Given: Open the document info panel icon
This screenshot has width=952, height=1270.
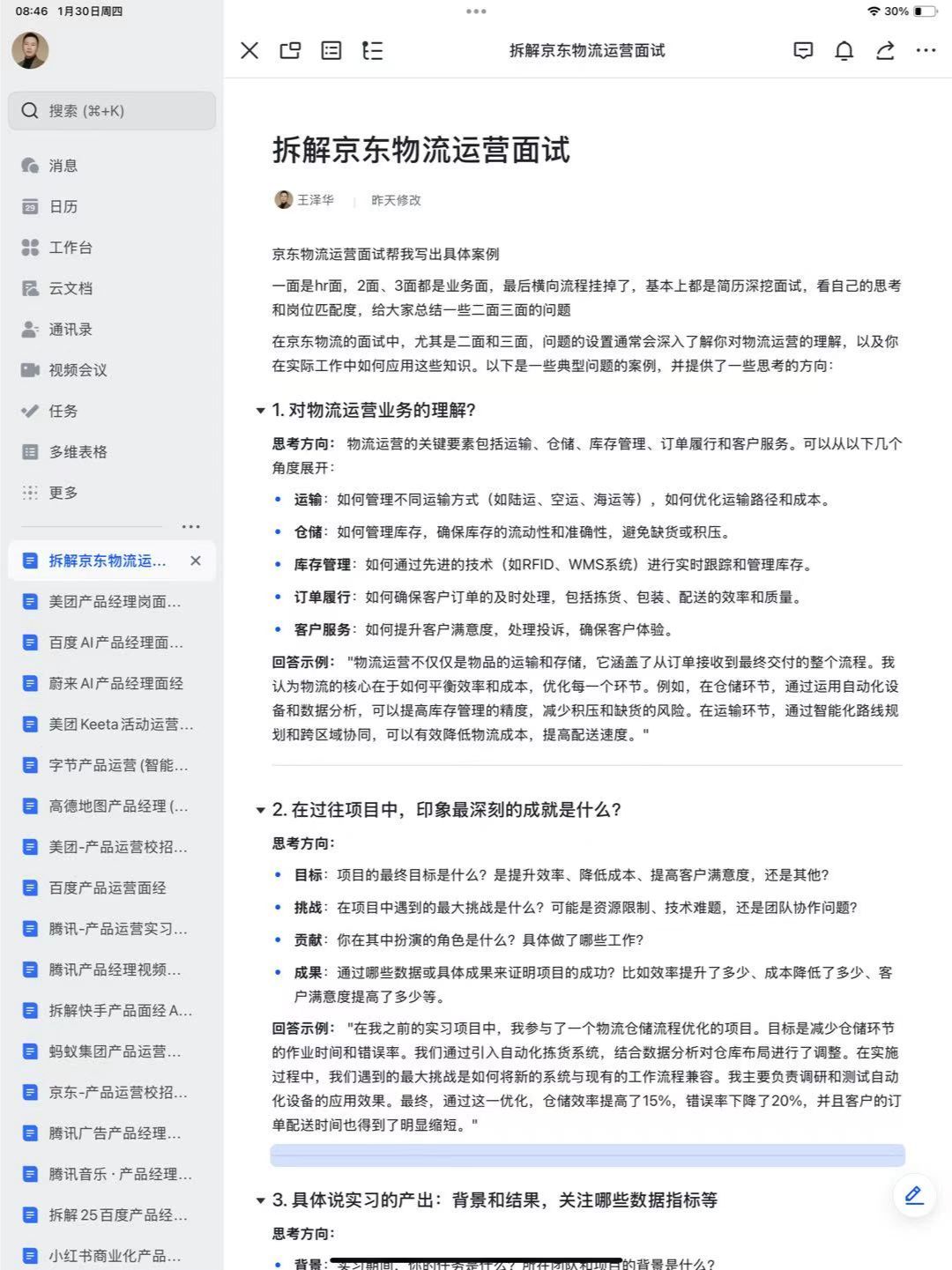Looking at the screenshot, I should click(331, 50).
